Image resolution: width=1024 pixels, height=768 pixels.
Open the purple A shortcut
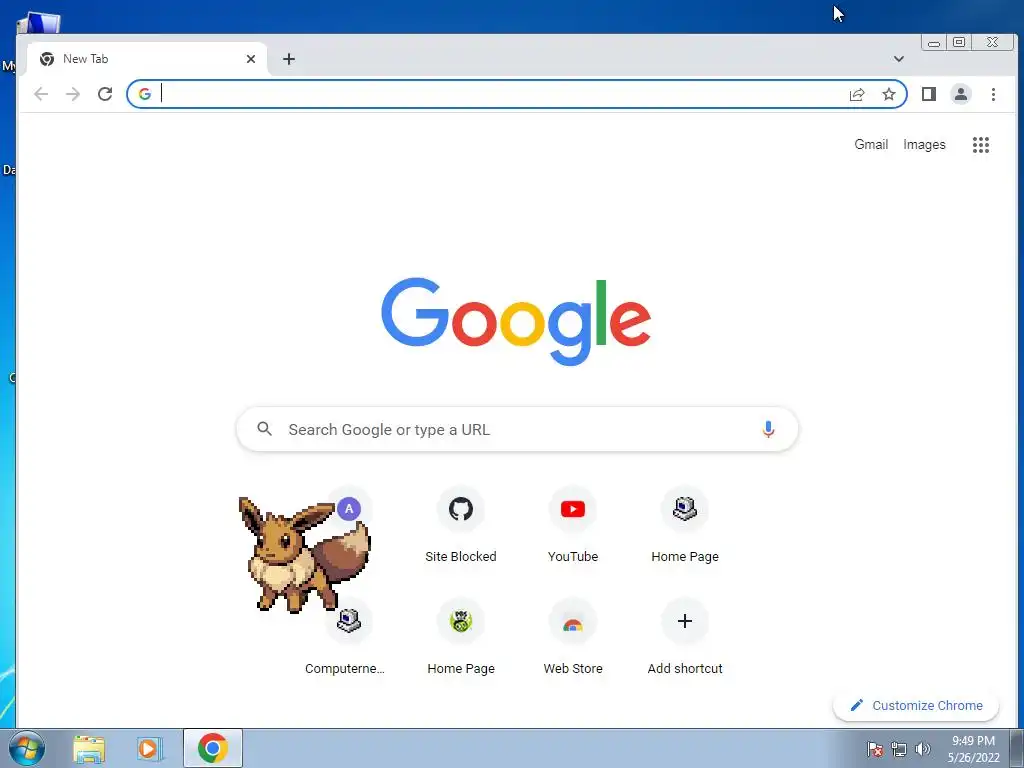pos(349,509)
